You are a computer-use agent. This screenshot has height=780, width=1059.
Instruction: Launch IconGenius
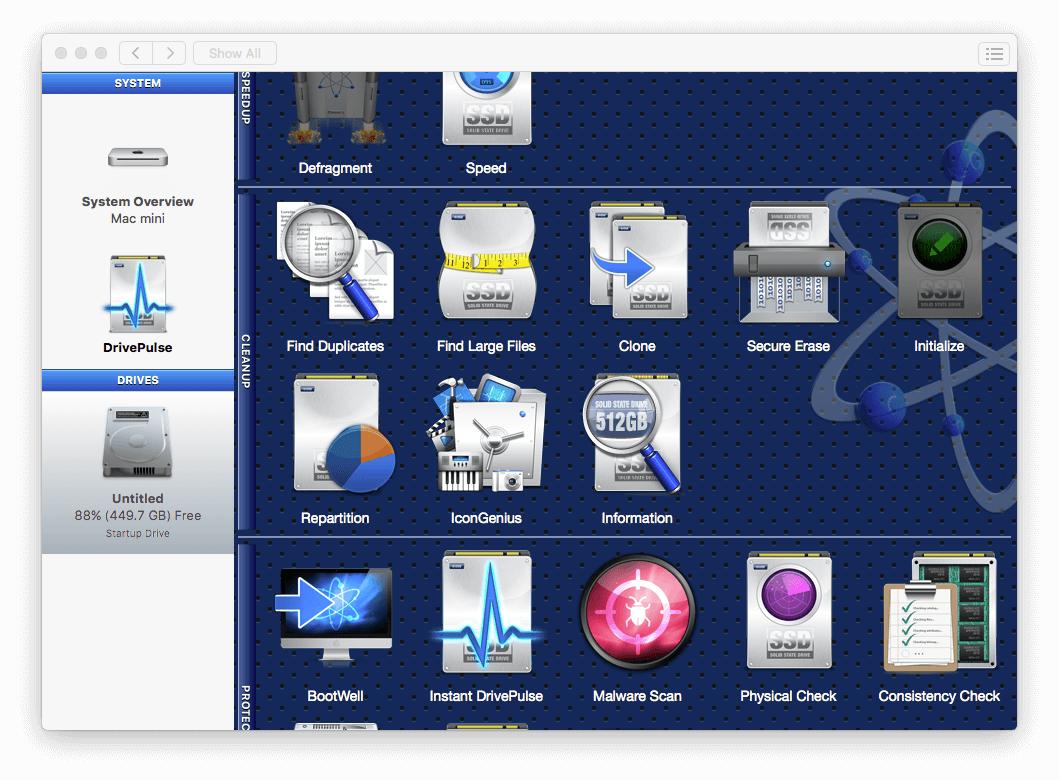tap(486, 432)
